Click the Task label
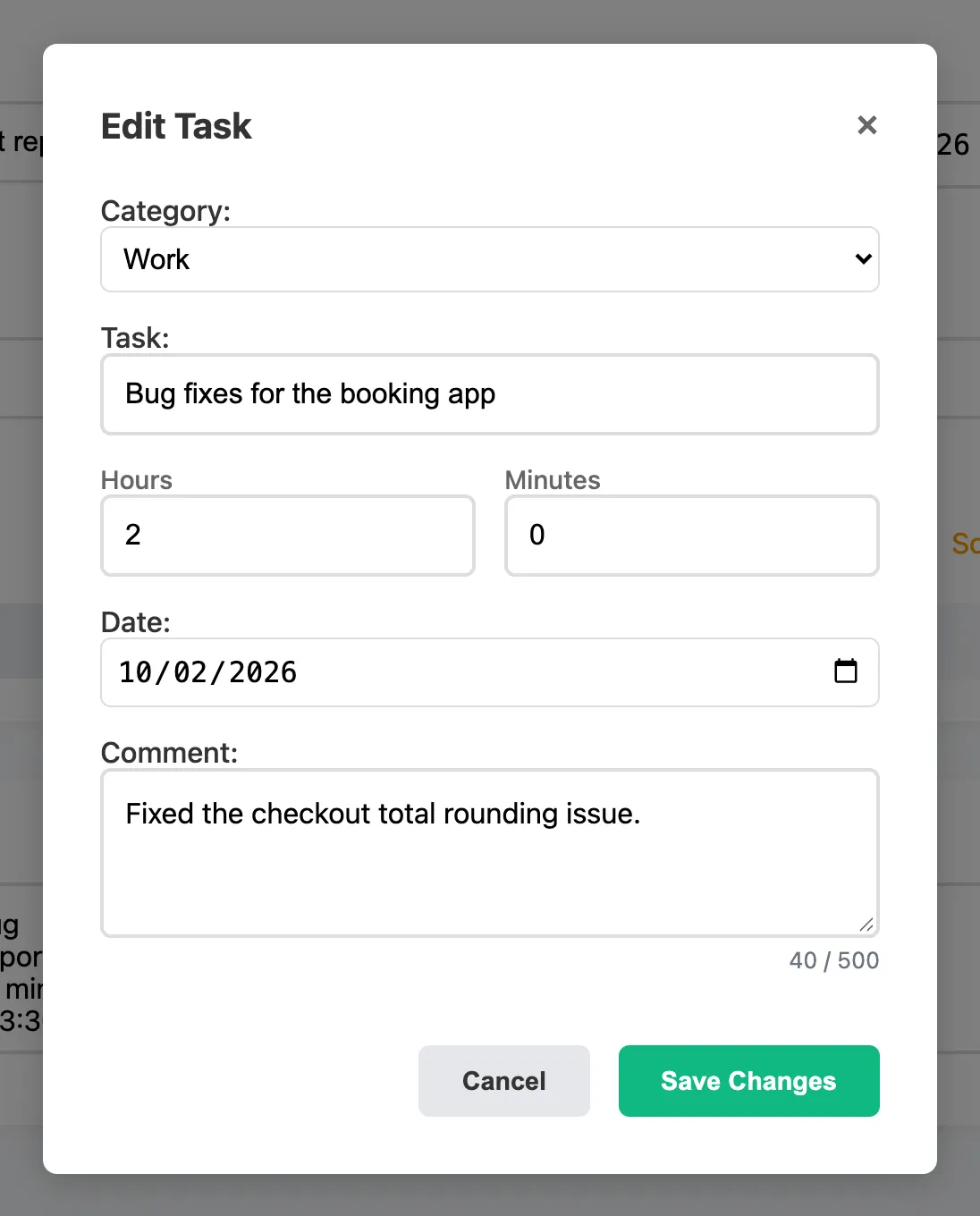The width and height of the screenshot is (980, 1216). (x=135, y=338)
